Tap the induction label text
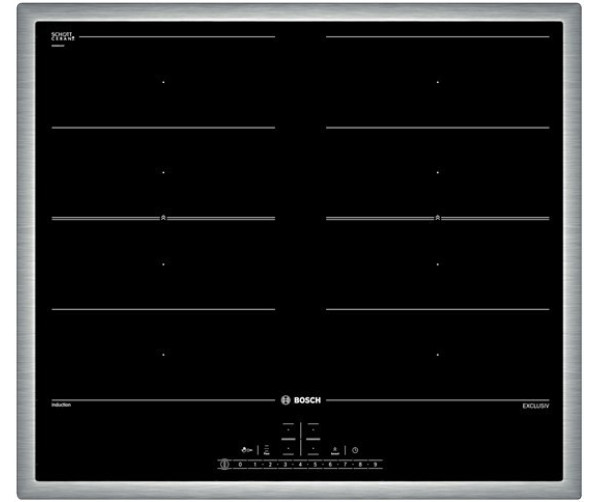Viewport: 598px width, 502px height. pyautogui.click(x=61, y=405)
